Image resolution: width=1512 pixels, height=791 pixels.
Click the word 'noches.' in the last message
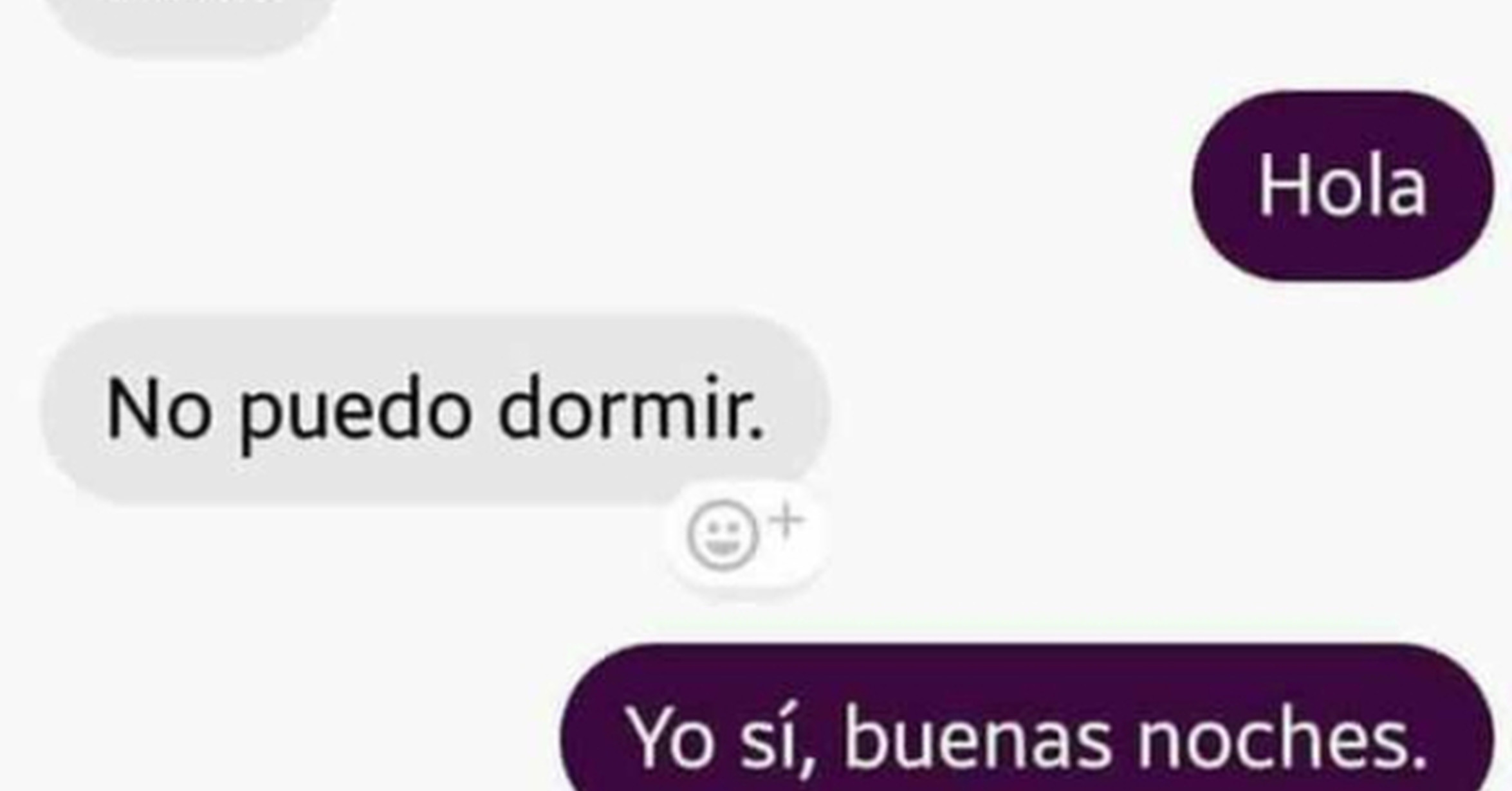pos(1282,738)
